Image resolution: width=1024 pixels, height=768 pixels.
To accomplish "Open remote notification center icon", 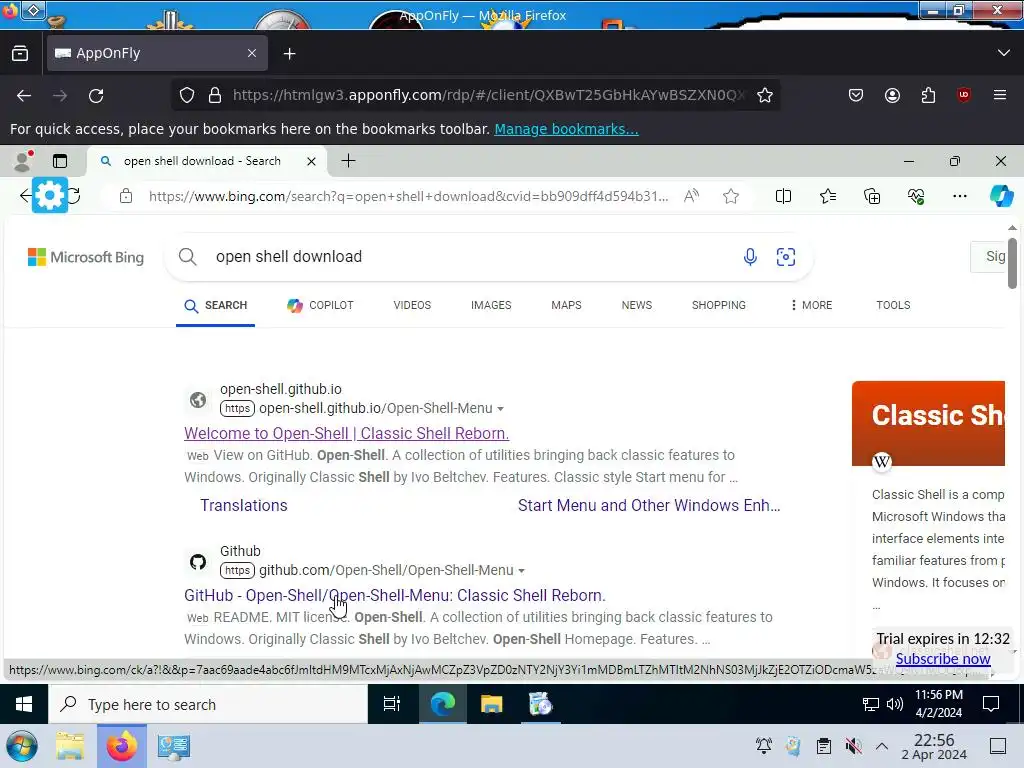I will click(x=991, y=704).
